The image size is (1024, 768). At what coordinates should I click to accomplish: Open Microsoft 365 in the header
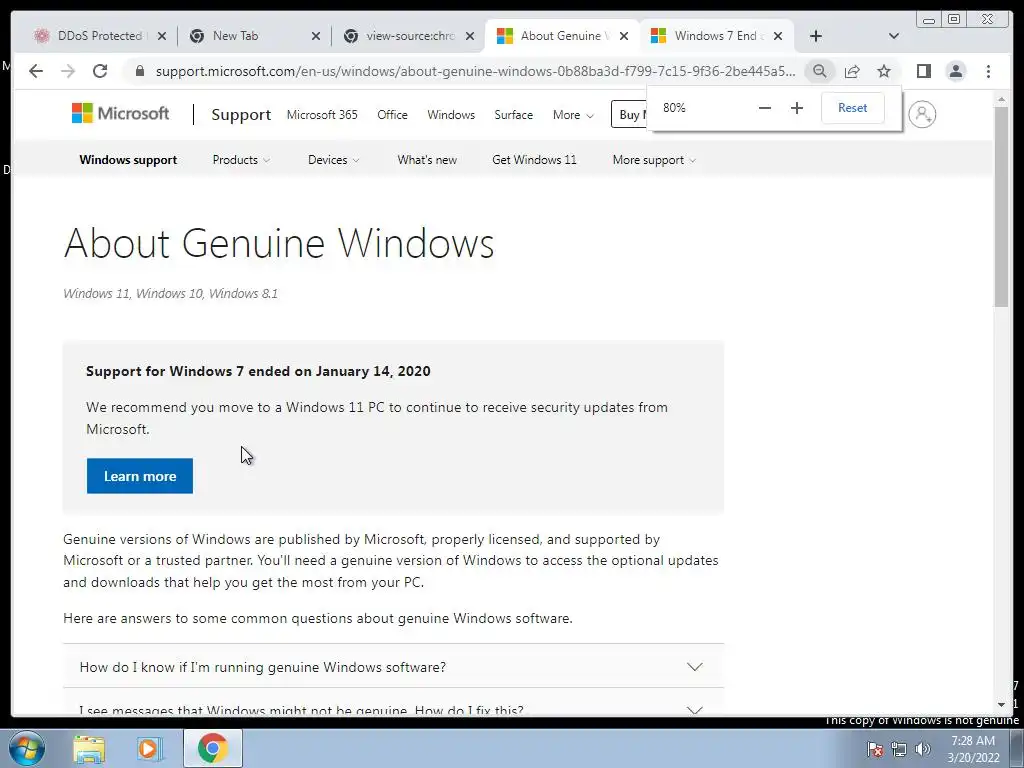point(322,115)
